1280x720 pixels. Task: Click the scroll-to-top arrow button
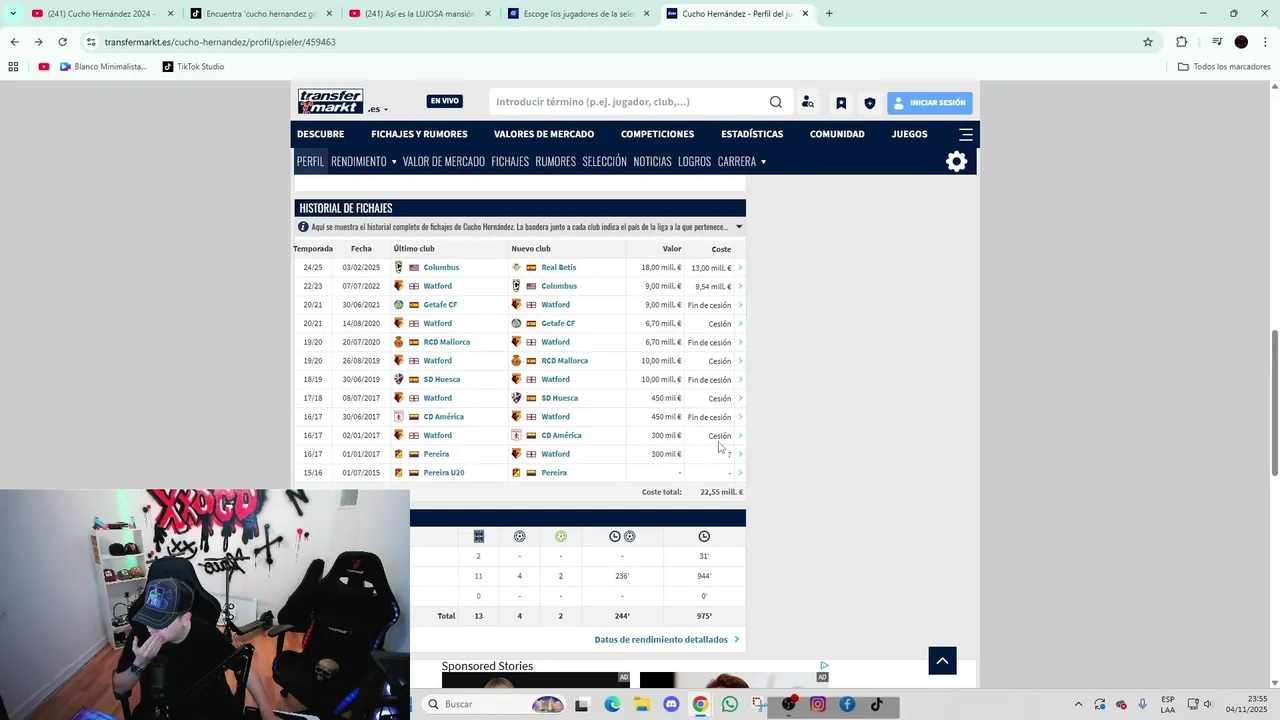[x=942, y=660]
